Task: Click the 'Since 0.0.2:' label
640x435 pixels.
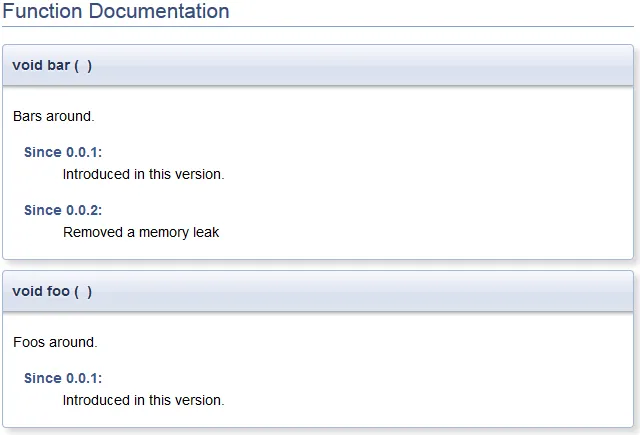Action: coord(63,210)
